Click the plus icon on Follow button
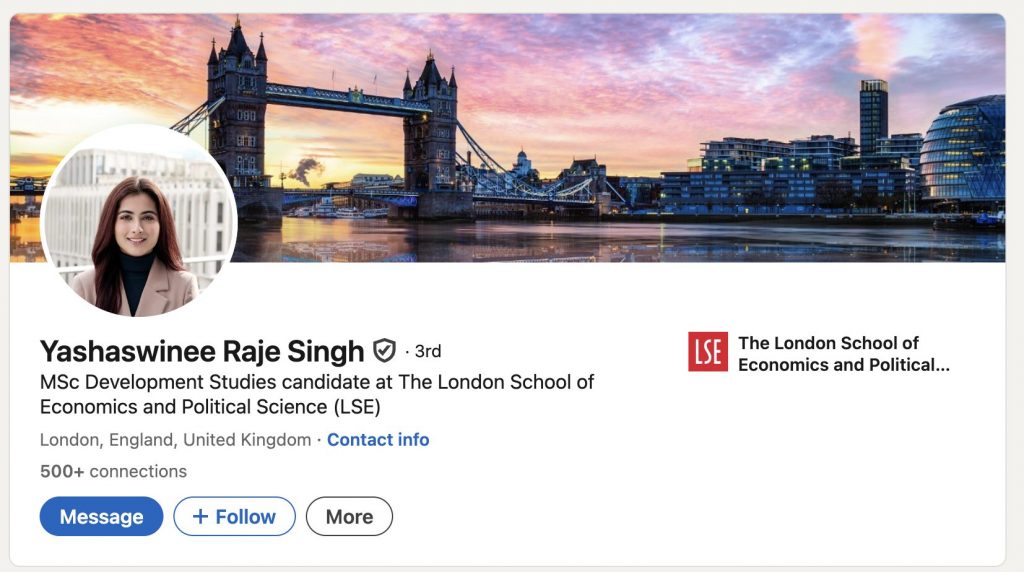1024x572 pixels. 200,516
